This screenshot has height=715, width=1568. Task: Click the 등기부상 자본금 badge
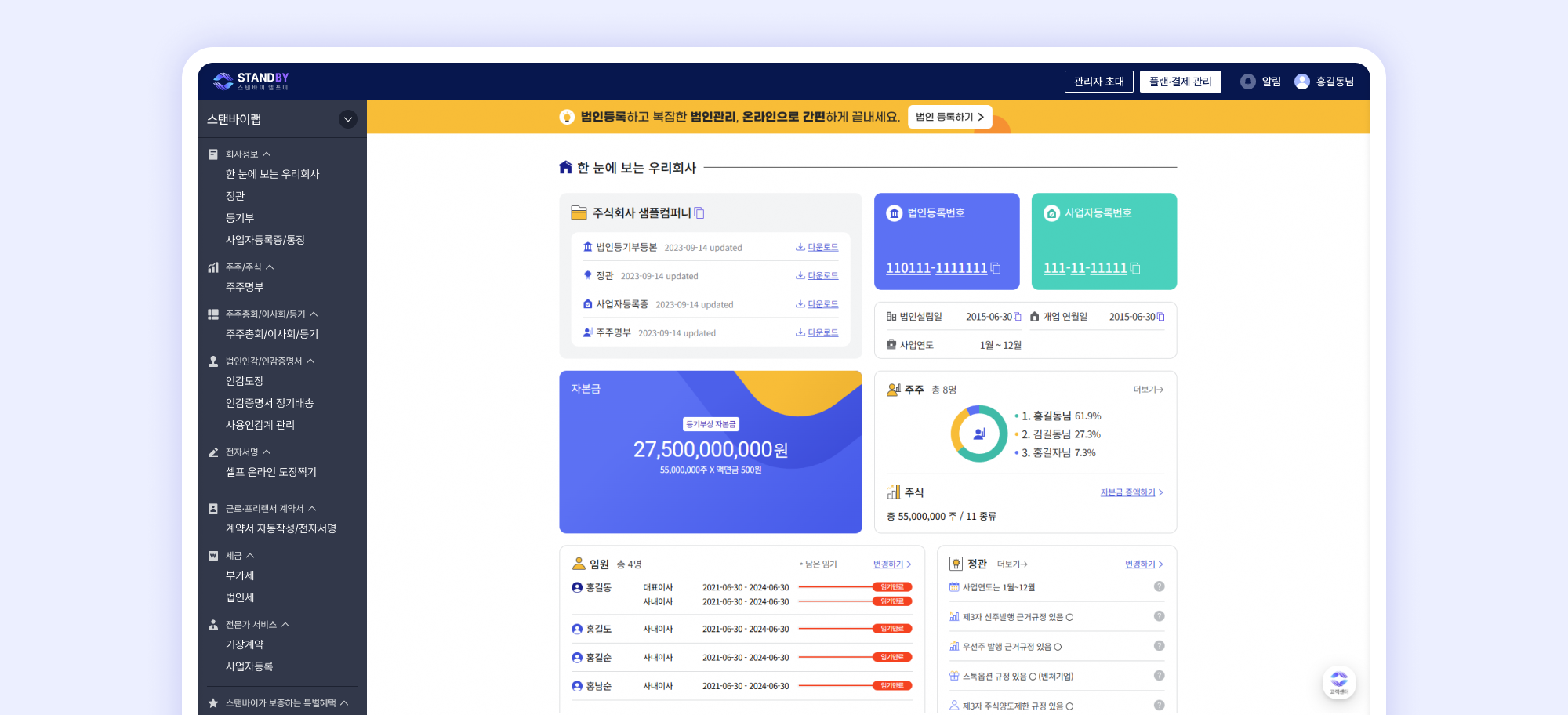[x=711, y=424]
